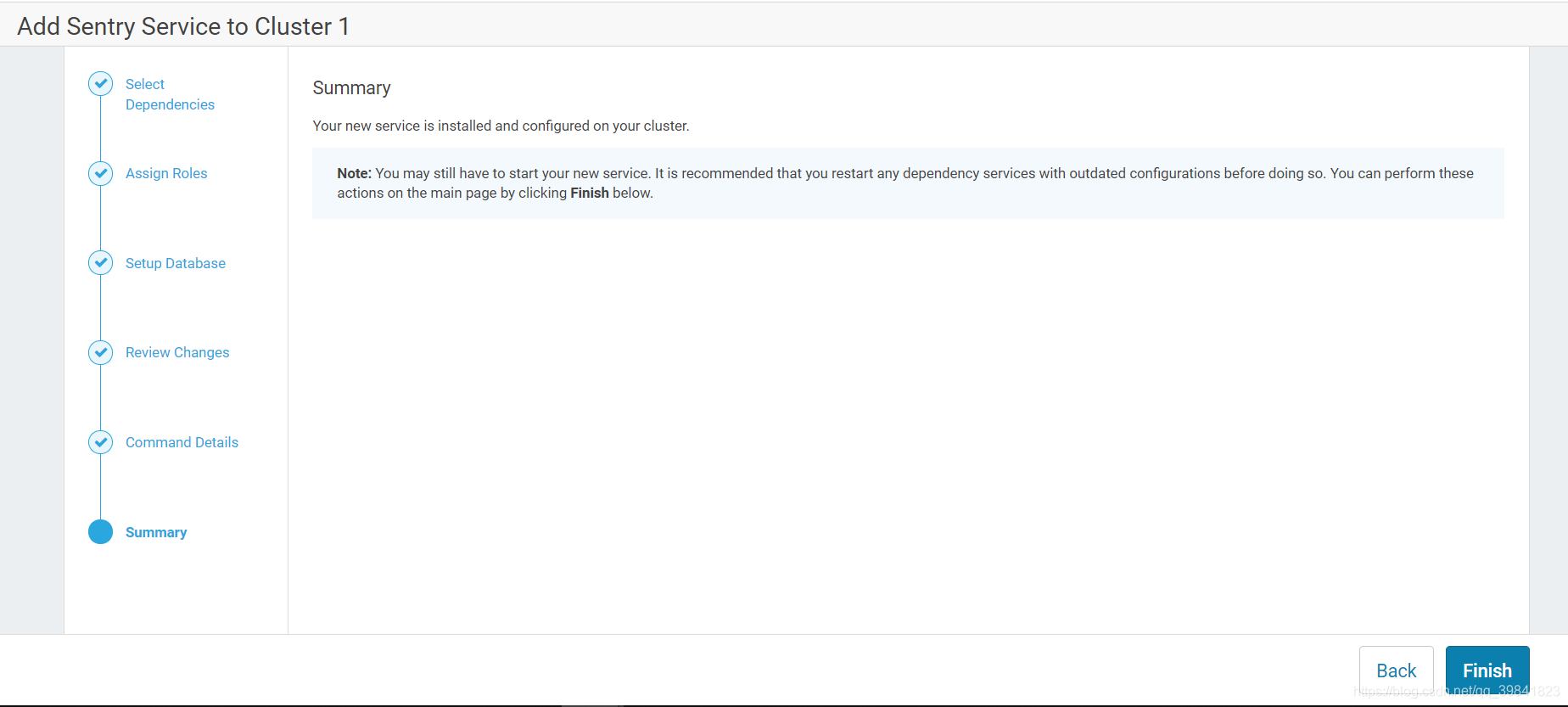This screenshot has width=1568, height=707.
Task: Select the Summary wizard step
Action: click(156, 532)
